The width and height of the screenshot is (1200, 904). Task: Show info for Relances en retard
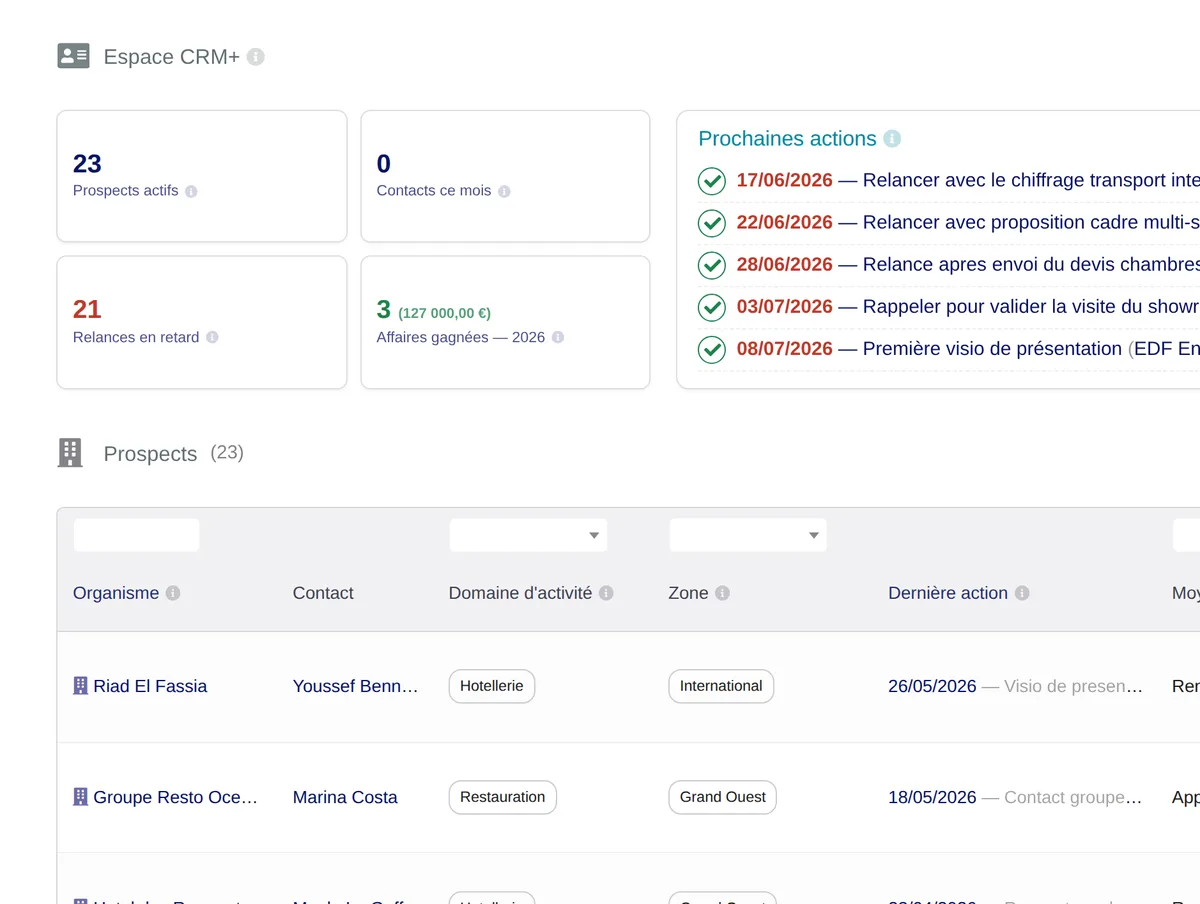point(212,337)
